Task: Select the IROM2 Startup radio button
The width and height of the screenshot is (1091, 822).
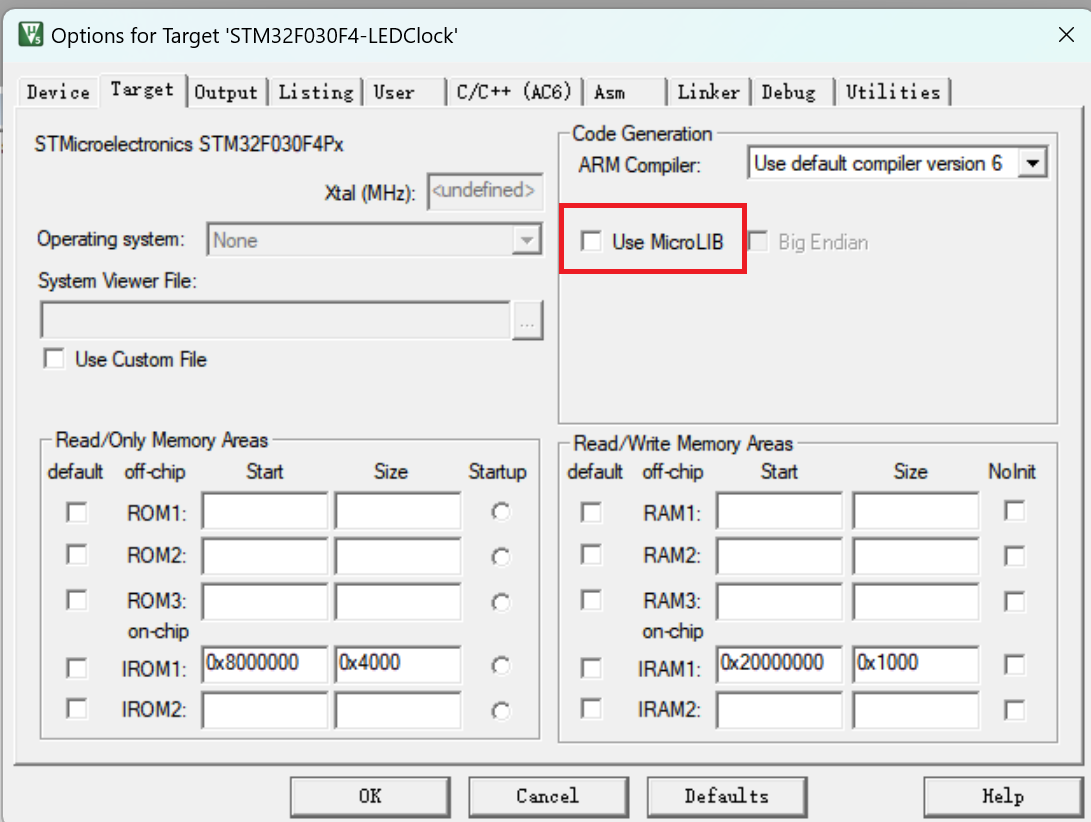Action: click(501, 711)
